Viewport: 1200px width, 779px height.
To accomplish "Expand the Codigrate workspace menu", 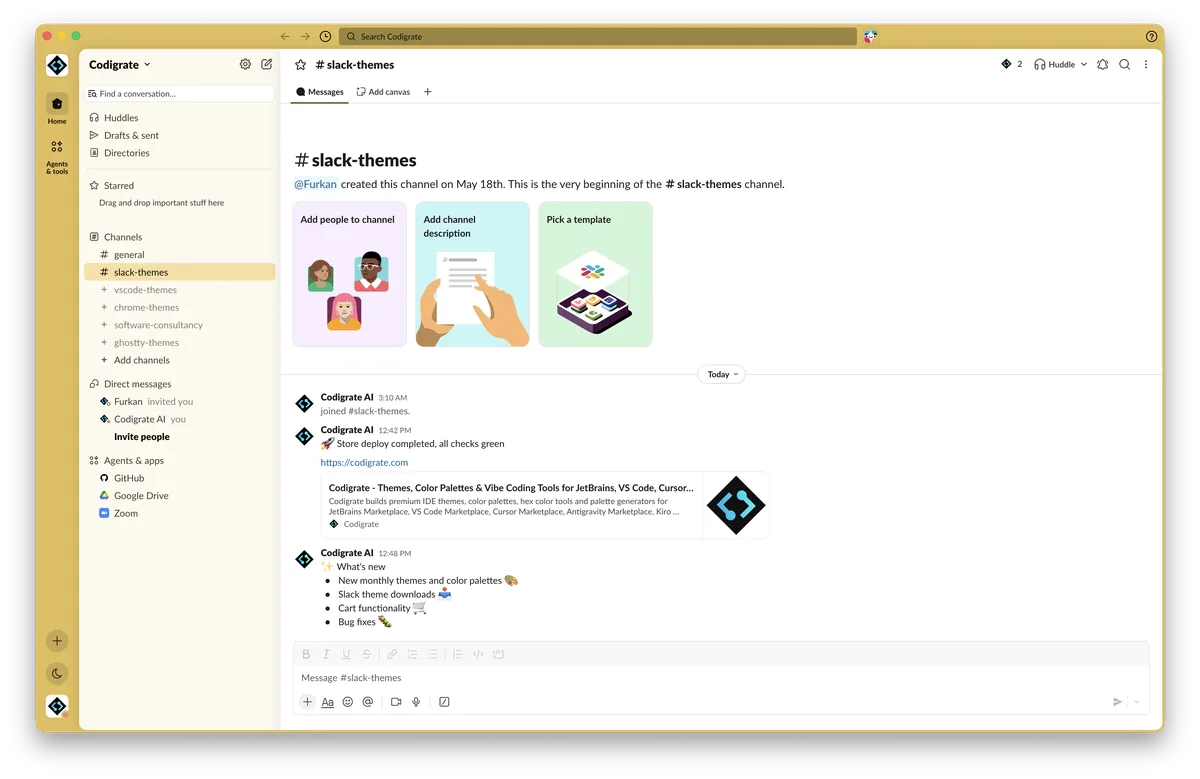I will (120, 64).
